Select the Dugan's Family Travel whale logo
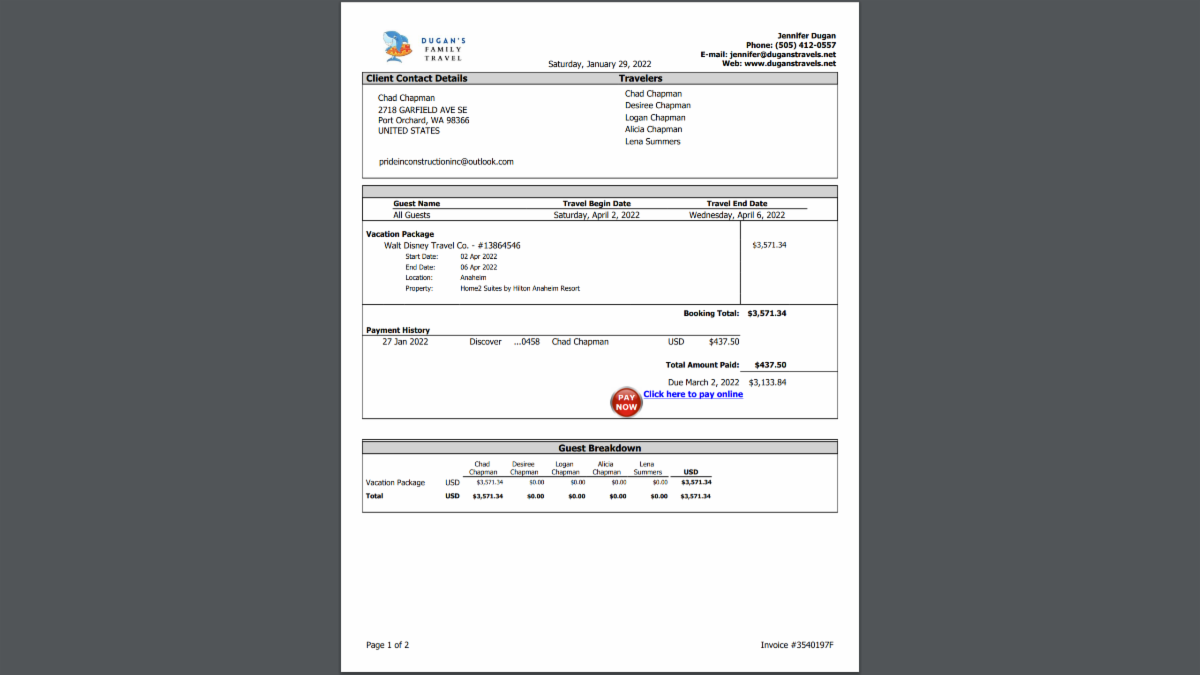Viewport: 1200px width, 675px height. (398, 45)
